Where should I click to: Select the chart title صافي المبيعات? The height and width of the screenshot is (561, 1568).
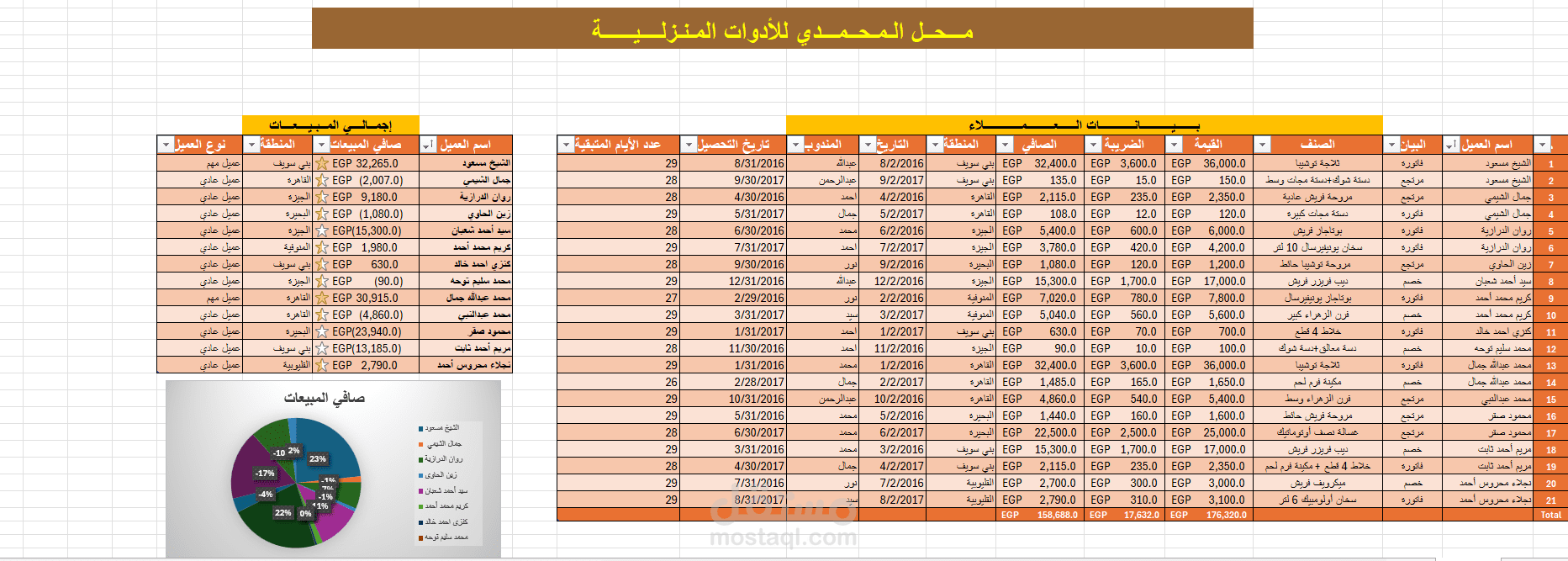[x=325, y=398]
